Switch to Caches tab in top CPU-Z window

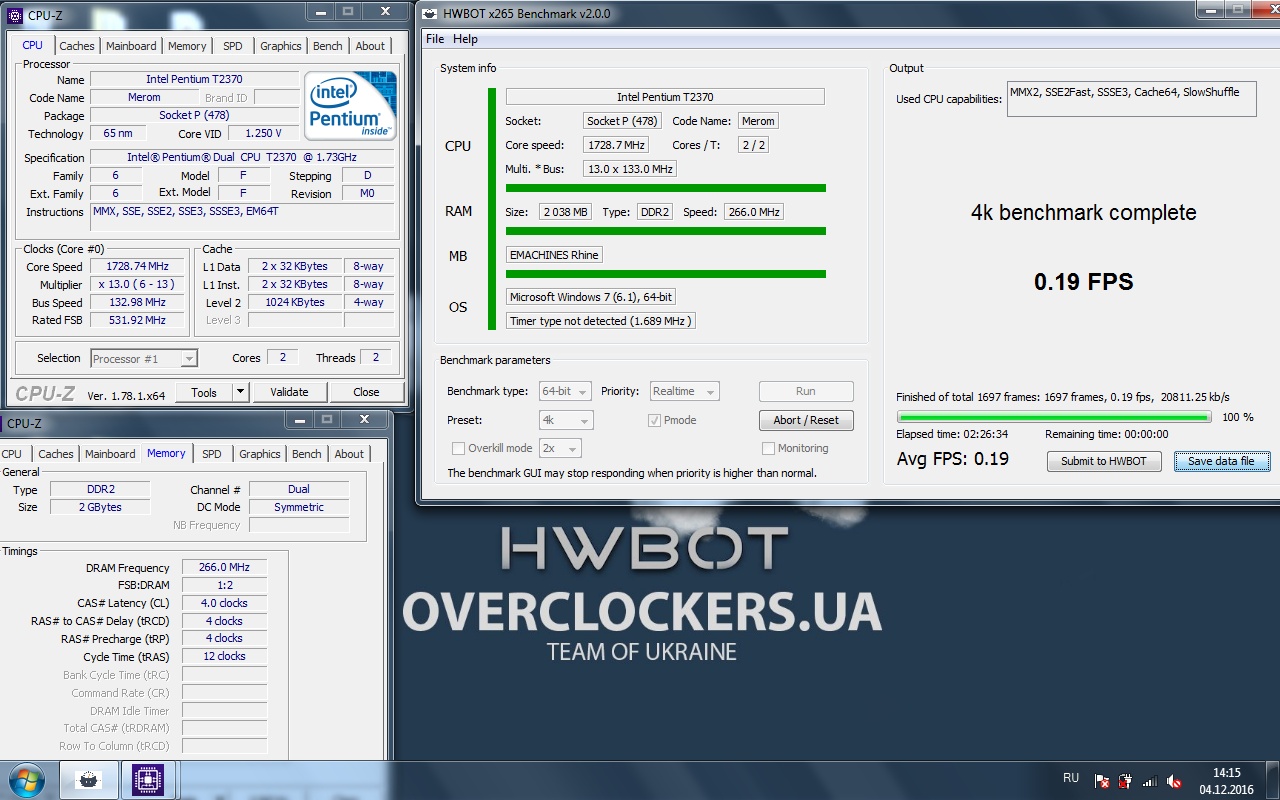(76, 46)
